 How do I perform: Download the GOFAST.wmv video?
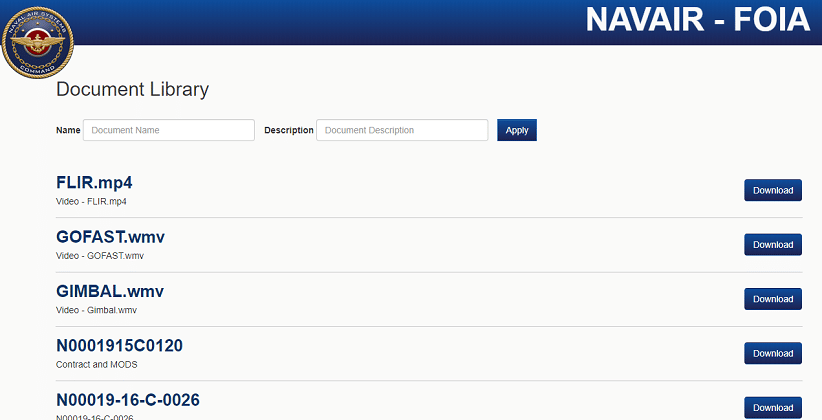[x=773, y=245]
